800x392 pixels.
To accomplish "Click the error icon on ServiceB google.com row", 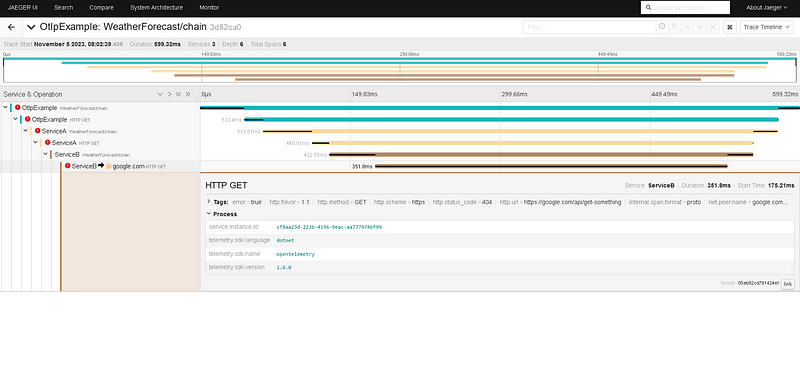I will tap(67, 166).
